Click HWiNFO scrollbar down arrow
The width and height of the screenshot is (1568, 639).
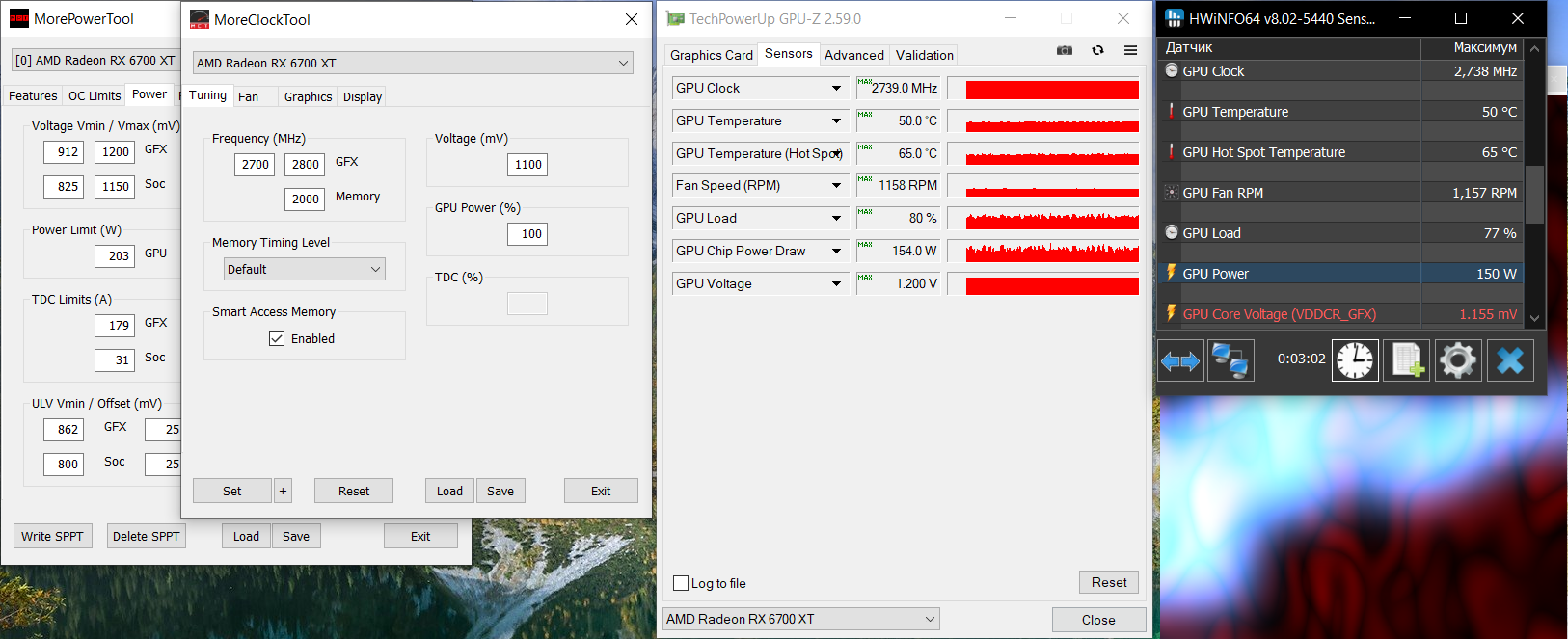tap(1534, 317)
